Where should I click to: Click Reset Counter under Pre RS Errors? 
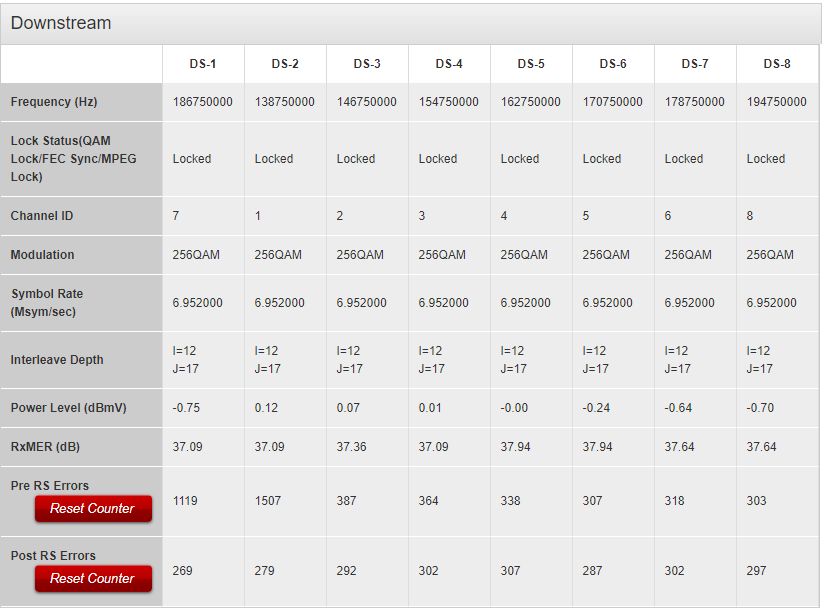93,508
